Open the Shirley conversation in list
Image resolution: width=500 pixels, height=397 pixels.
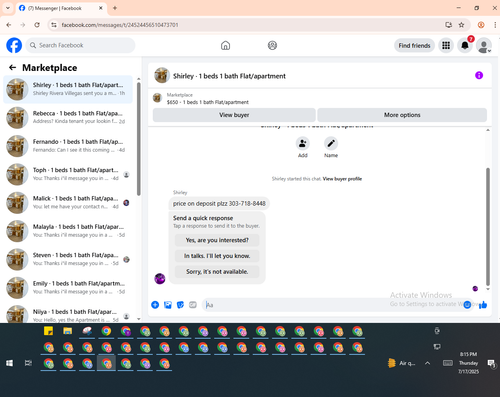(68, 89)
